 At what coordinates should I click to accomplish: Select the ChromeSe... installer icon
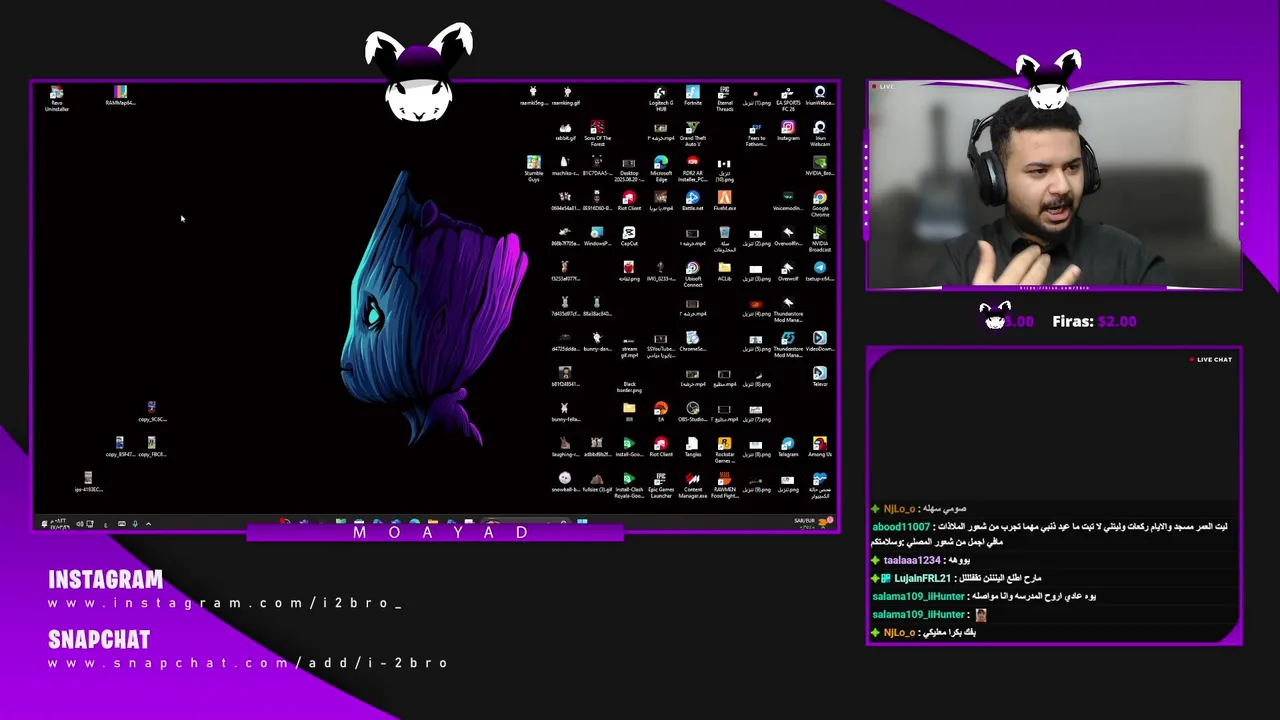coord(692,341)
